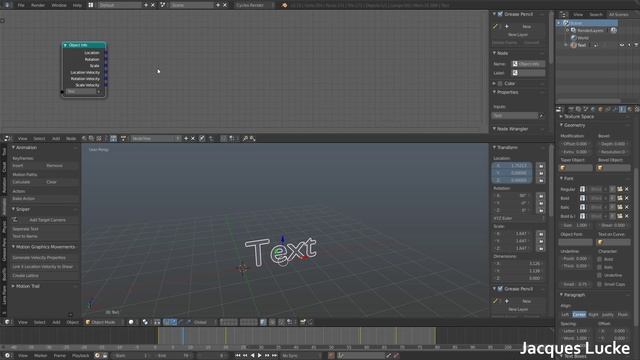Open the Help menu in the top bar
The width and height of the screenshot is (640, 360).
point(77,5)
